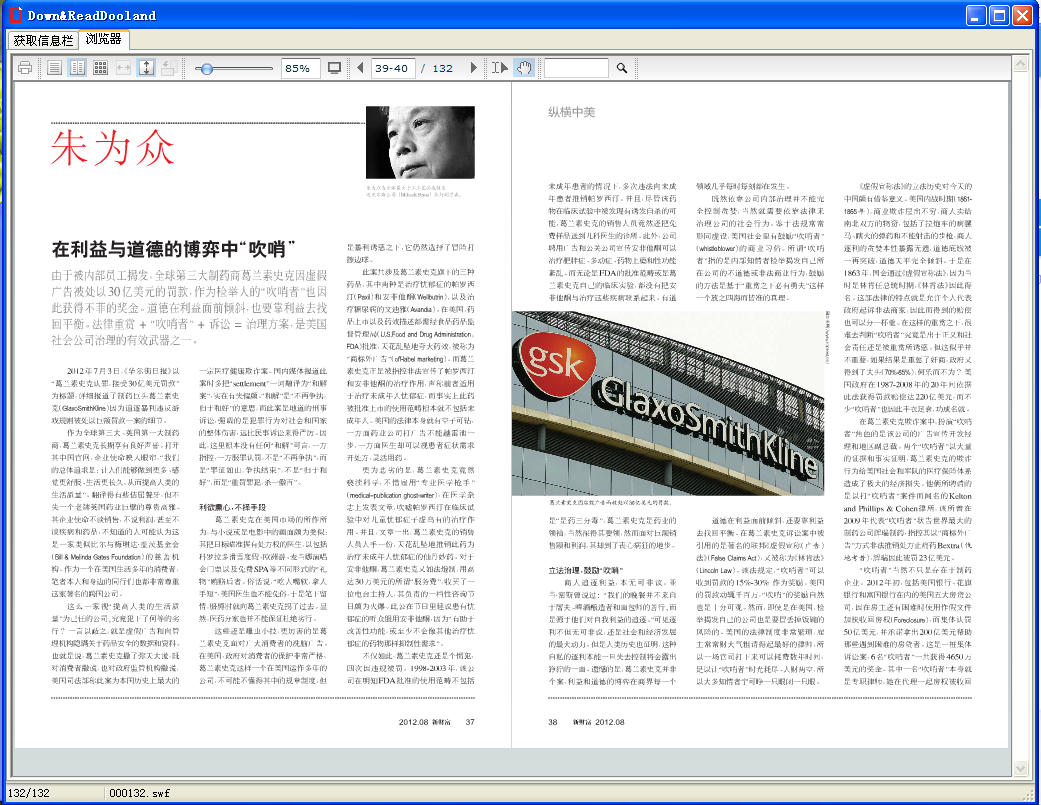Click status bar file name 000132.swf
1041x805 pixels.
click(139, 793)
